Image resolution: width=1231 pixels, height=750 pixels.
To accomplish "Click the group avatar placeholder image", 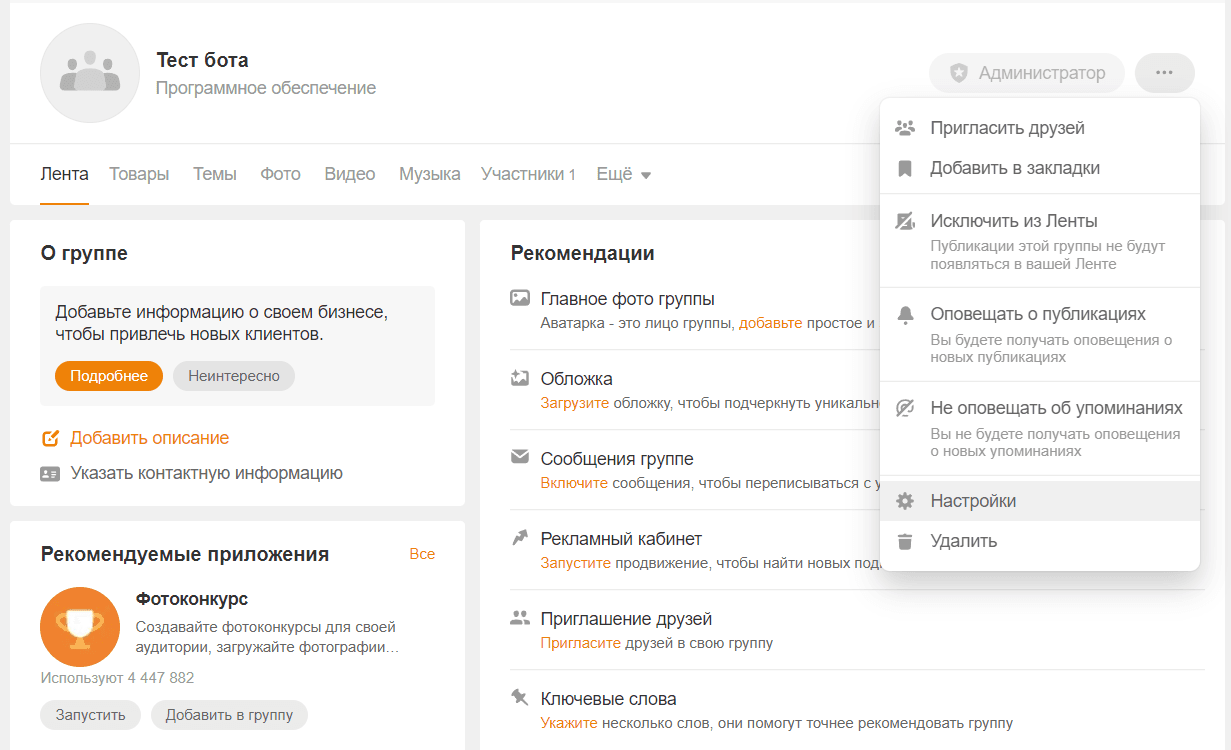I will pyautogui.click(x=90, y=73).
